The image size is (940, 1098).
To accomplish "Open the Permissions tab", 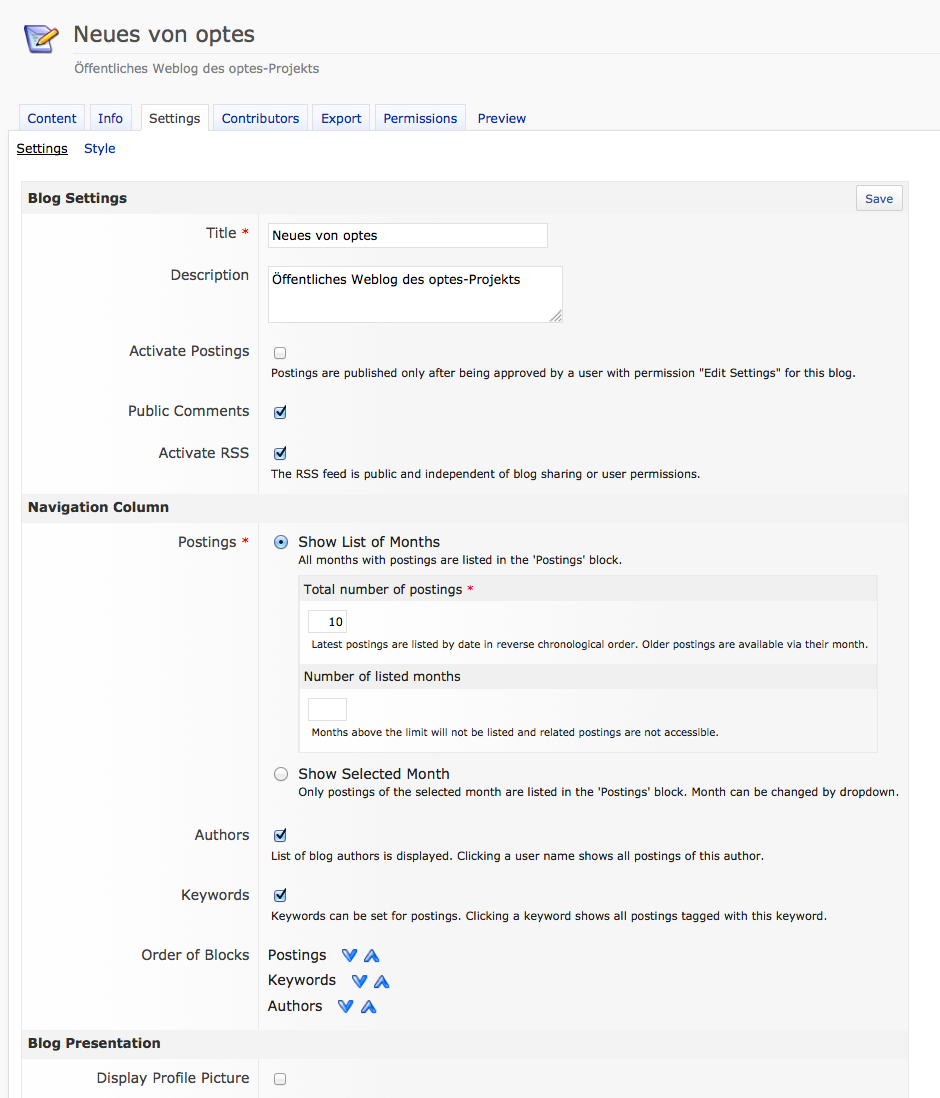I will coord(420,118).
